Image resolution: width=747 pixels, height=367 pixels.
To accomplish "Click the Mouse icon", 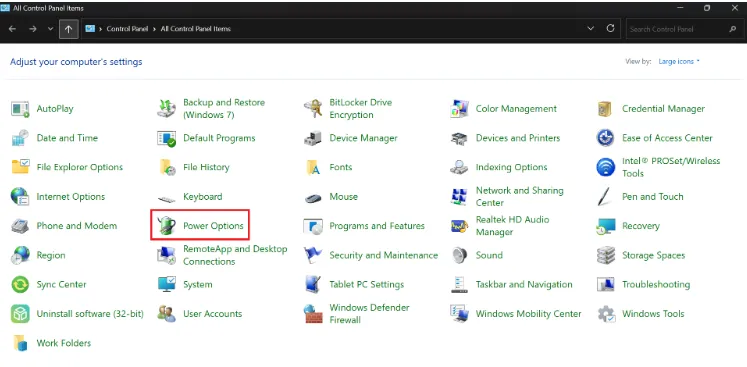I will [x=313, y=197].
